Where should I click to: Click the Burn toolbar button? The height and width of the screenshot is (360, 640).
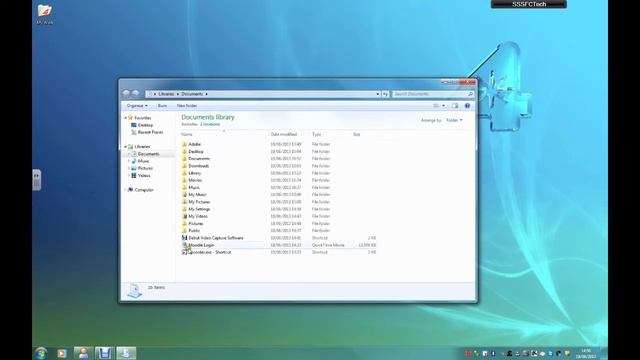[x=162, y=106]
